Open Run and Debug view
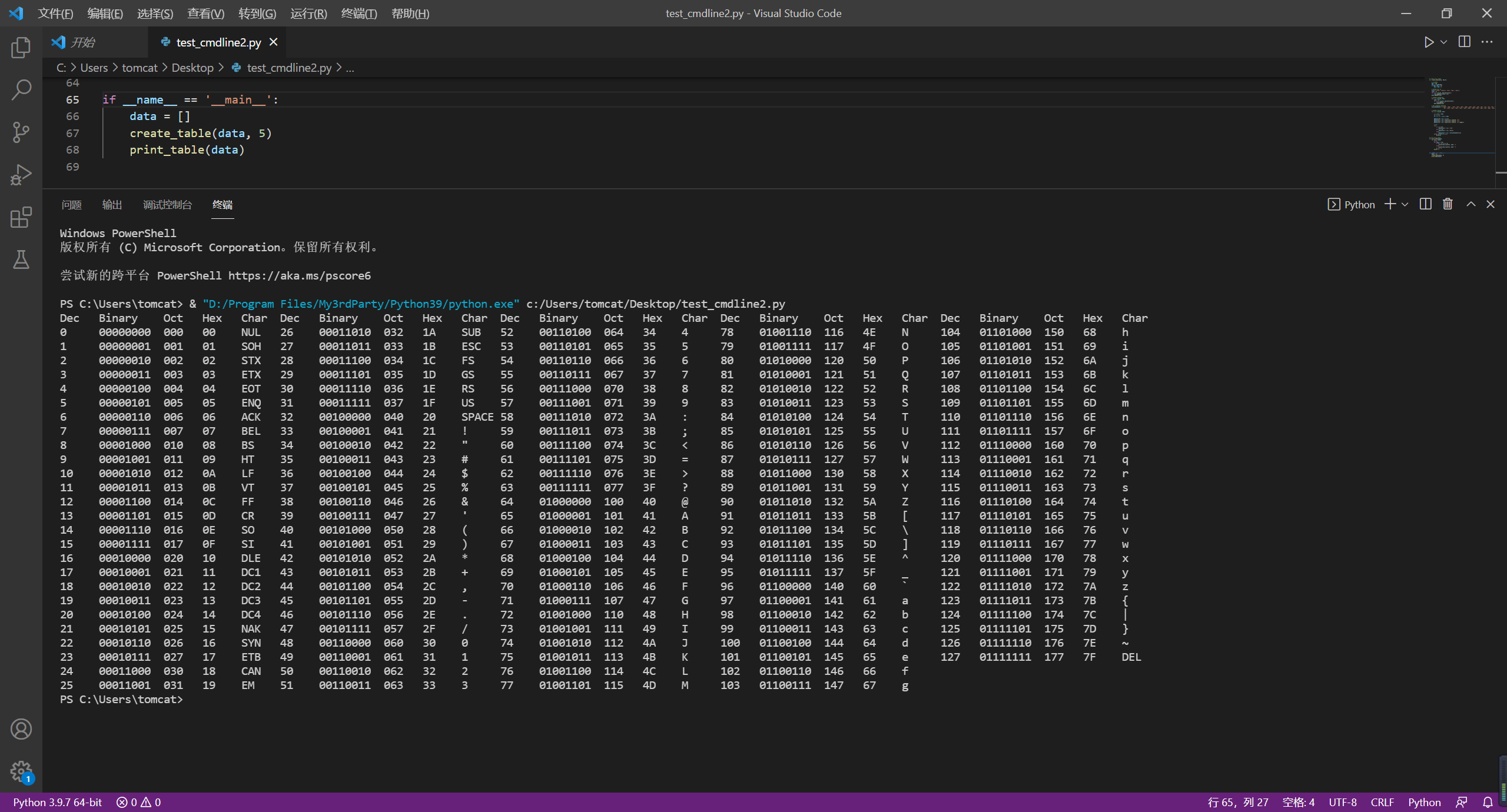 (x=21, y=175)
